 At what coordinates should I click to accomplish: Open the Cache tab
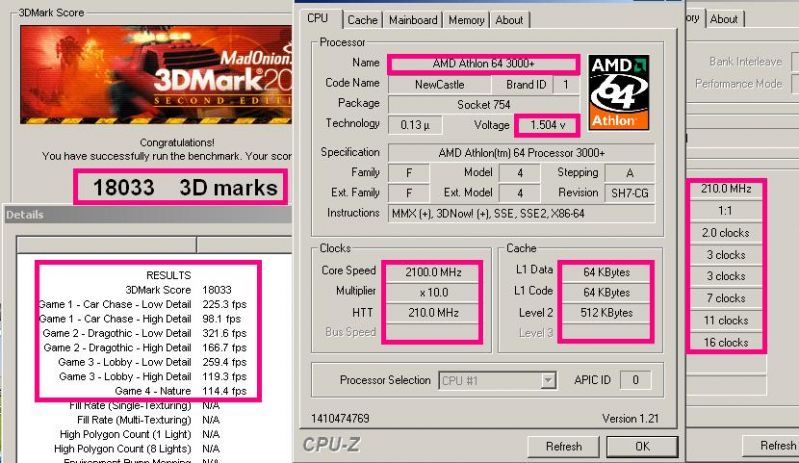pos(362,20)
